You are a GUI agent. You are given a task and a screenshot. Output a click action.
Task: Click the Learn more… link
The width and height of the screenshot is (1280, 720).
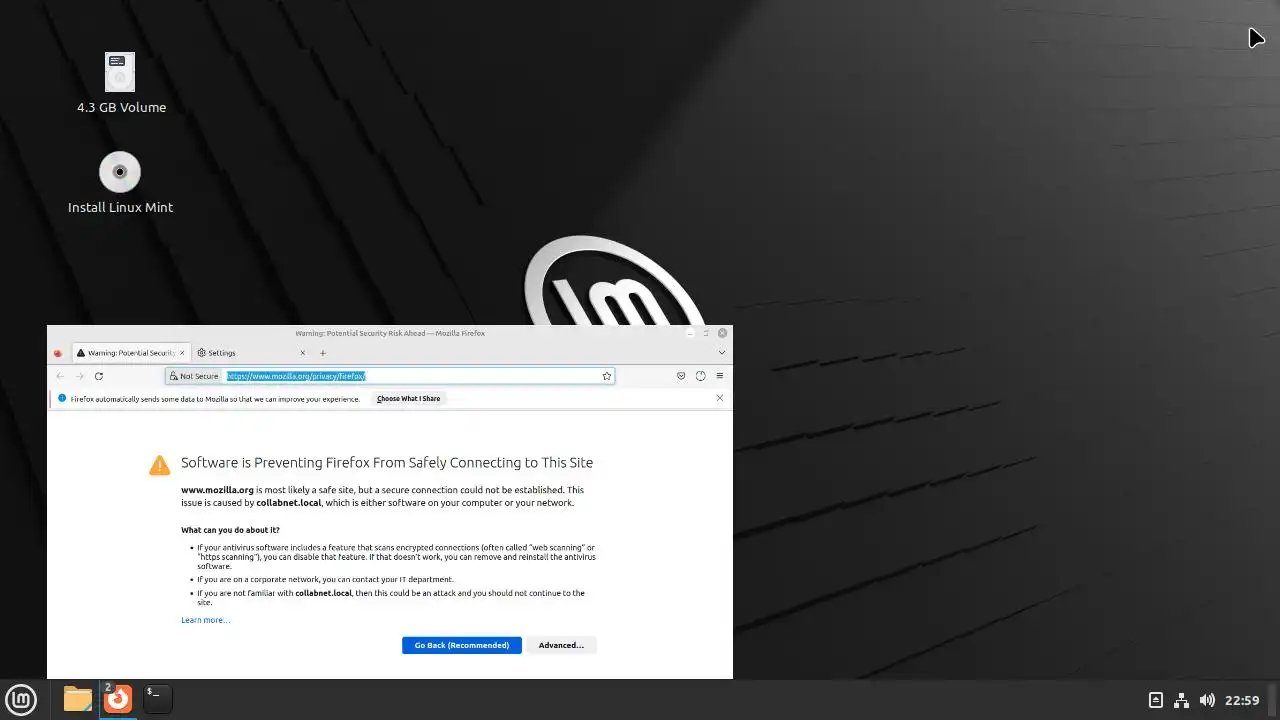click(205, 620)
